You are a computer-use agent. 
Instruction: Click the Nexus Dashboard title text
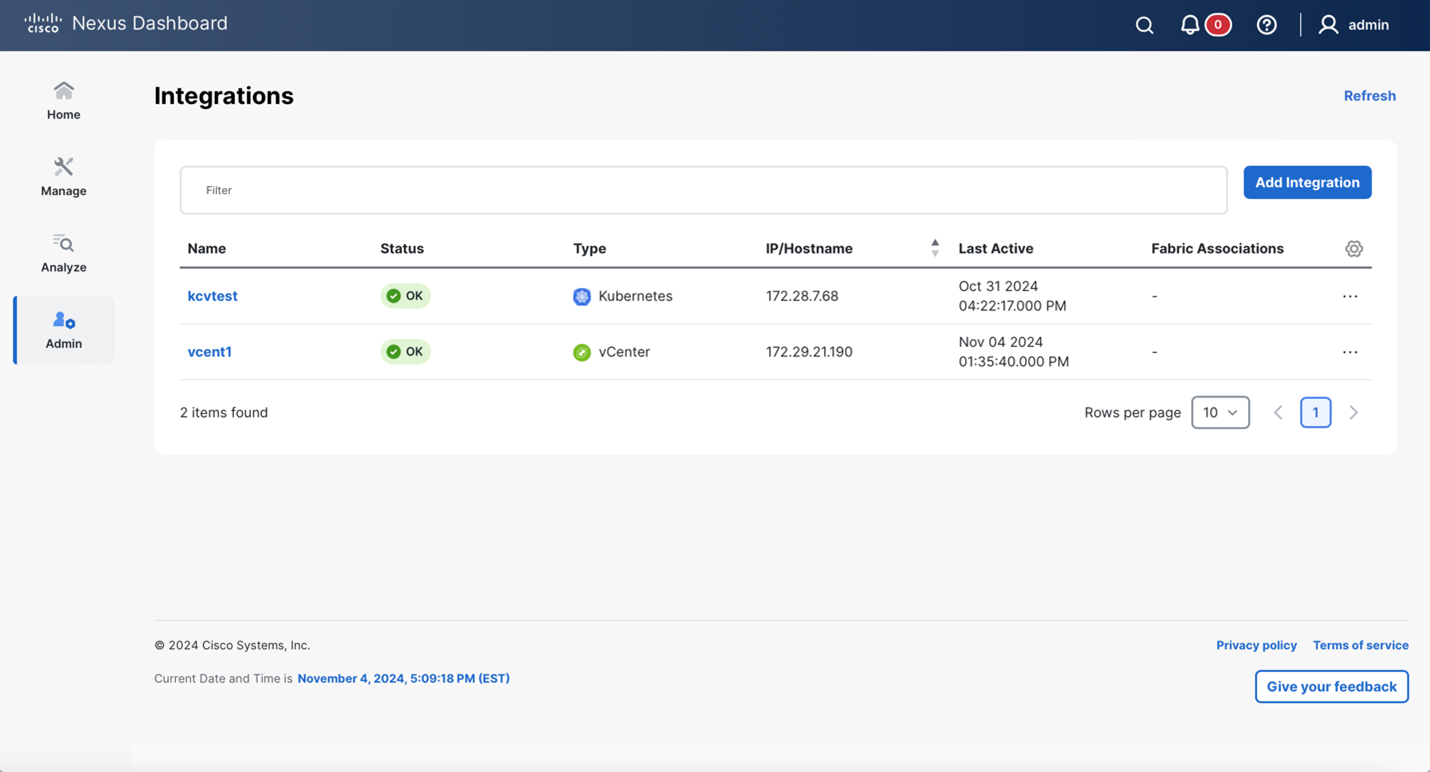coord(150,23)
